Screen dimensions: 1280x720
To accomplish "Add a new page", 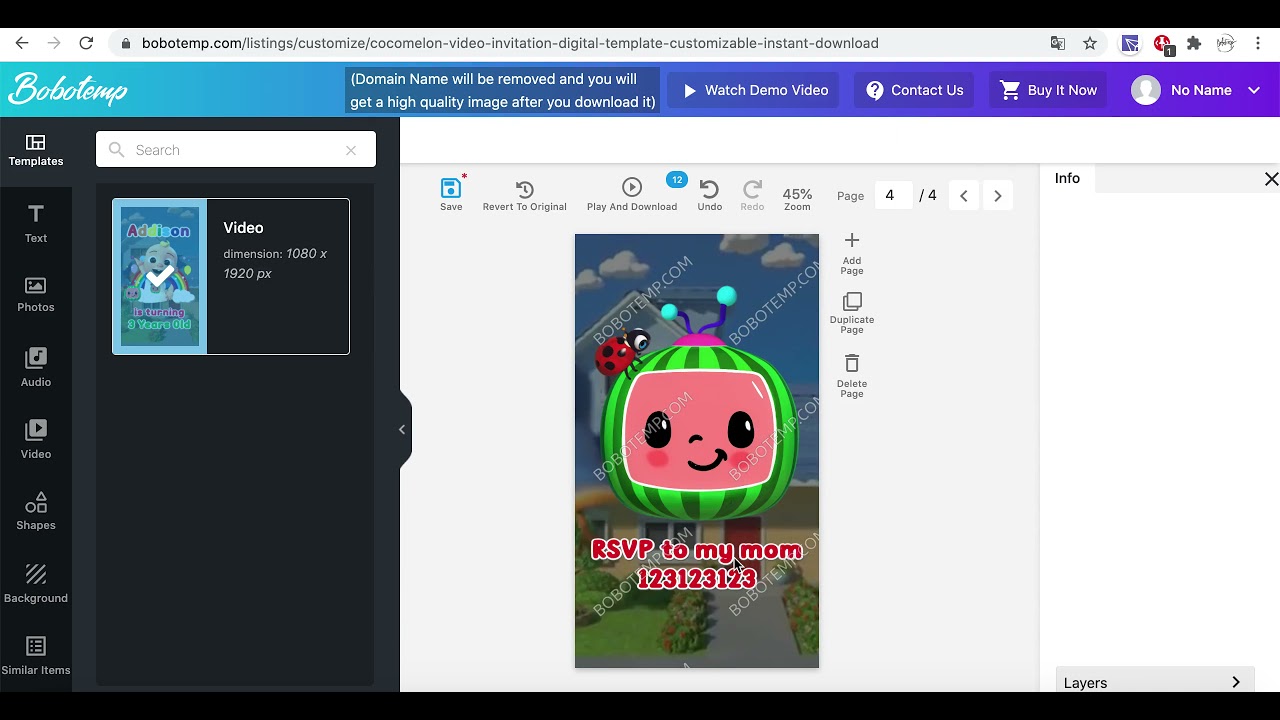I will click(852, 253).
